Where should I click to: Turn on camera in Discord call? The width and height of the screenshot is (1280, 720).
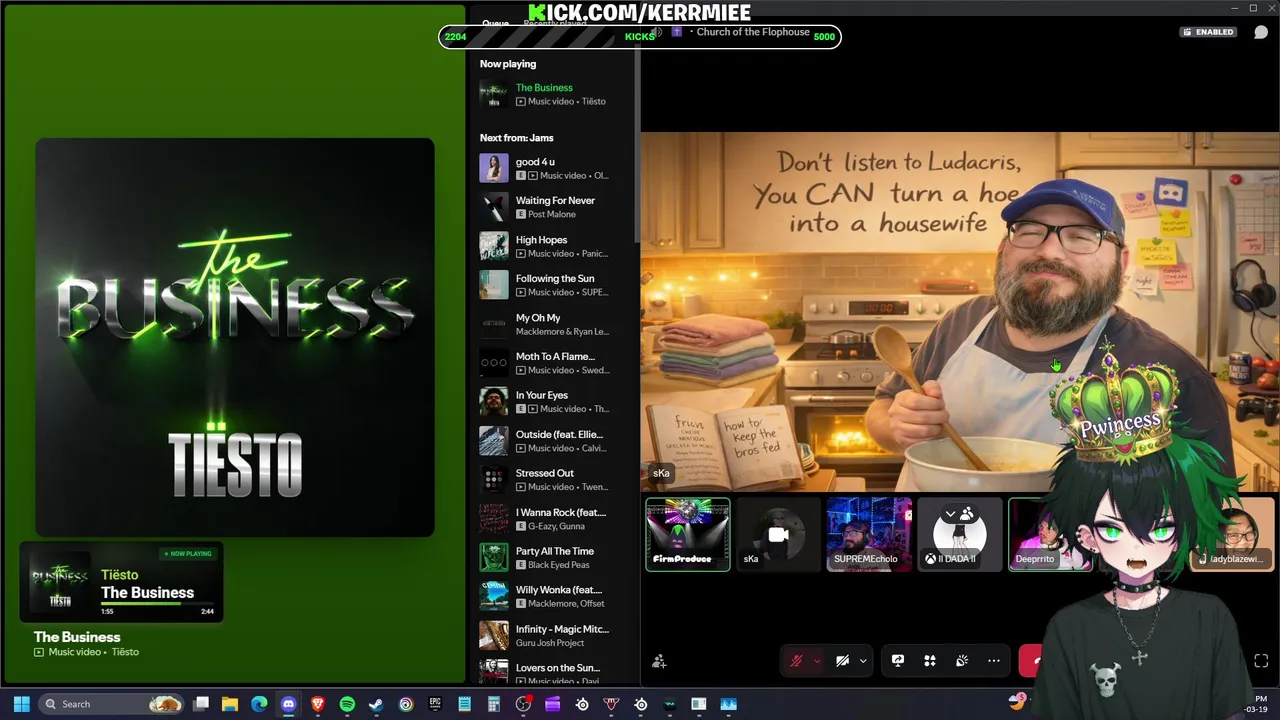point(843,661)
